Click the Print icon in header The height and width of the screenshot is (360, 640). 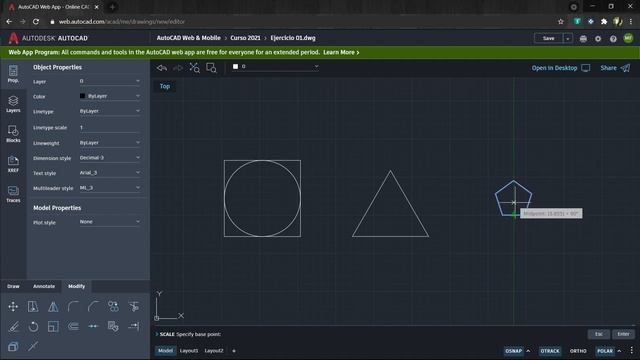point(583,38)
